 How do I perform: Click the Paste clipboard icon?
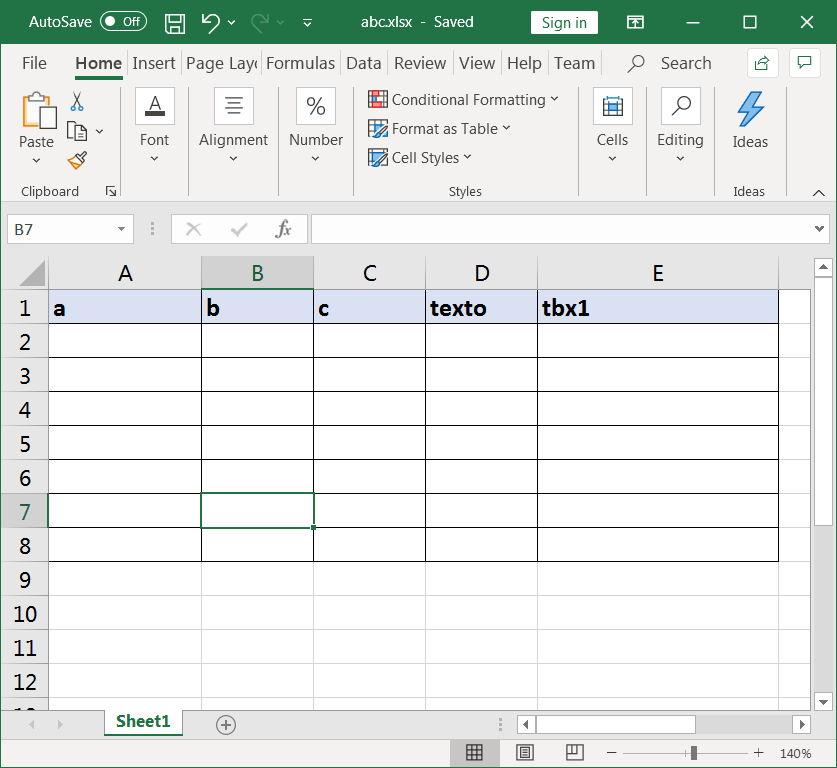38,110
